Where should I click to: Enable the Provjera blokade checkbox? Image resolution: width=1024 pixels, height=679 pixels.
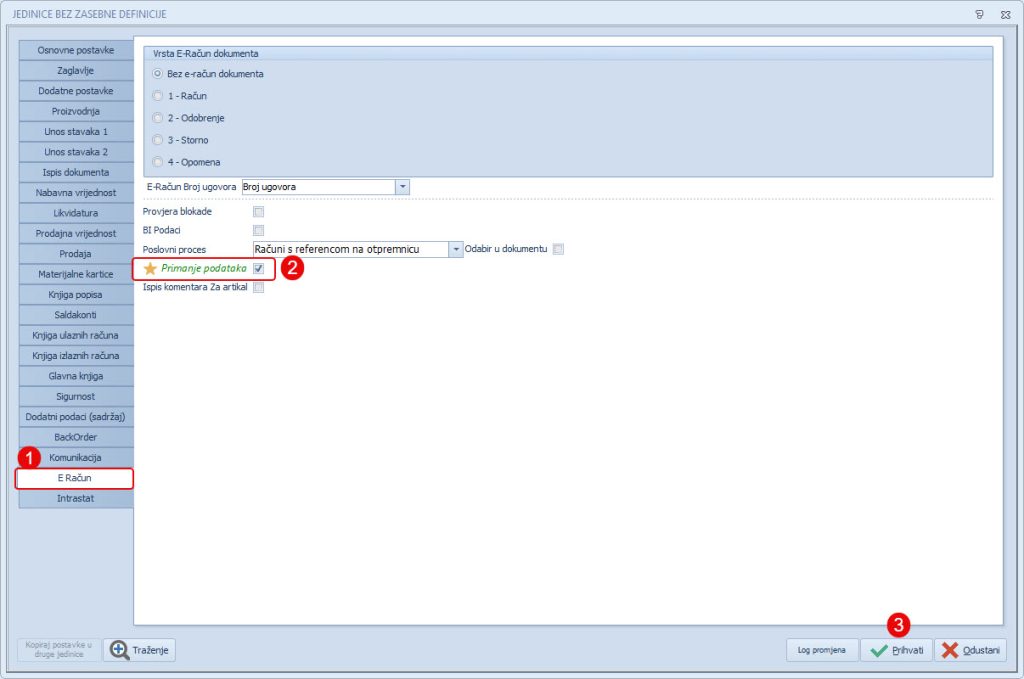(258, 212)
